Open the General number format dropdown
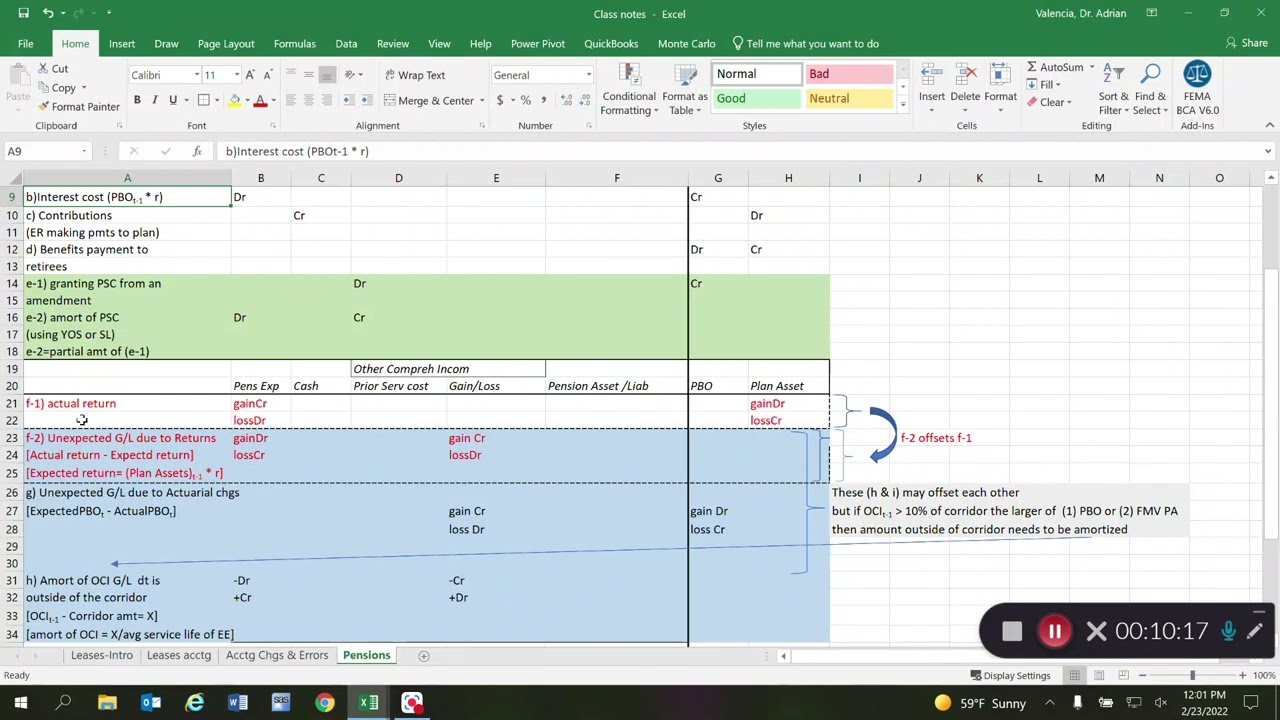The height and width of the screenshot is (720, 1280). tap(588, 75)
